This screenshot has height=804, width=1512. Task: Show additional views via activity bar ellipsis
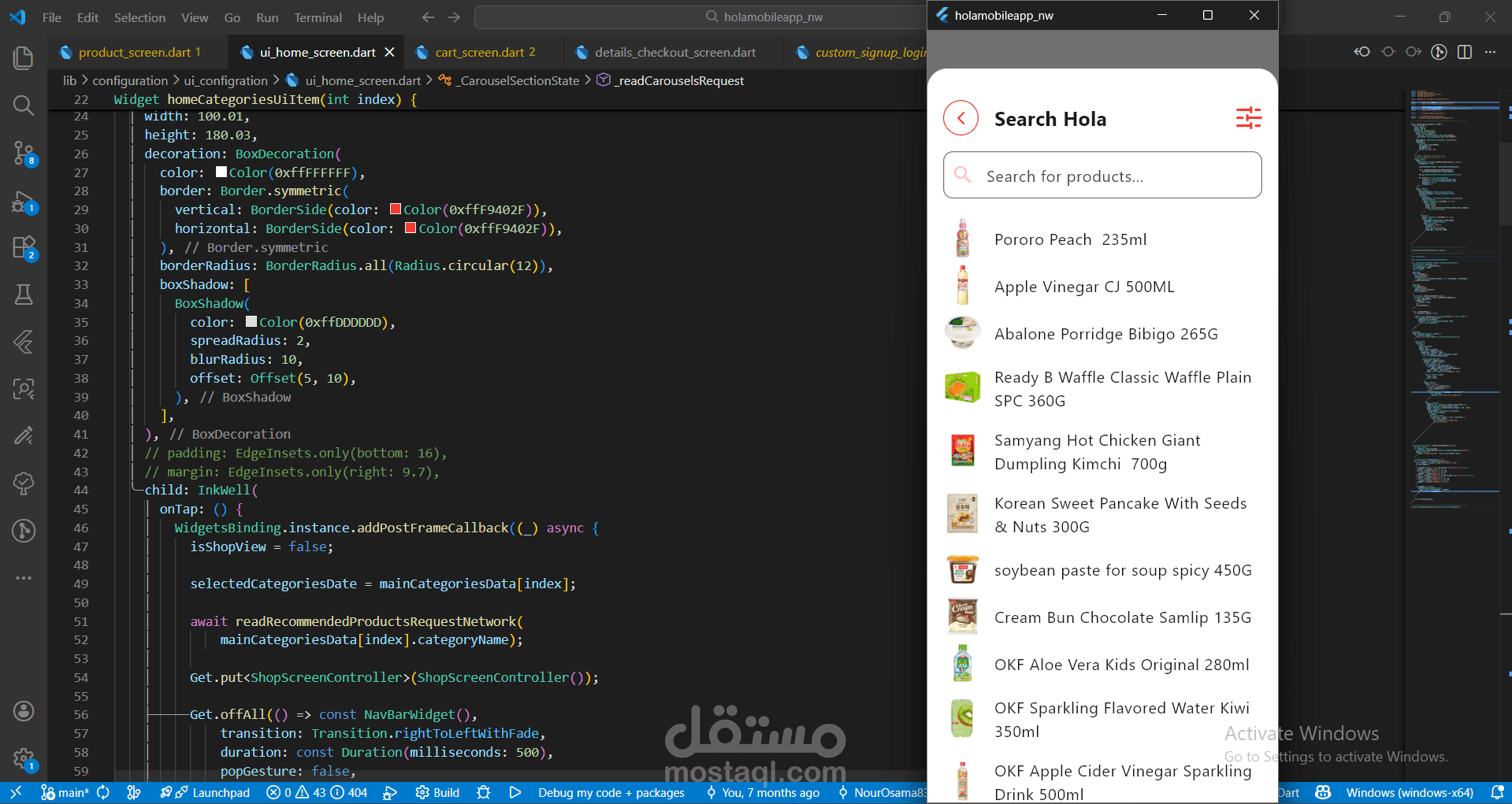pos(24,578)
